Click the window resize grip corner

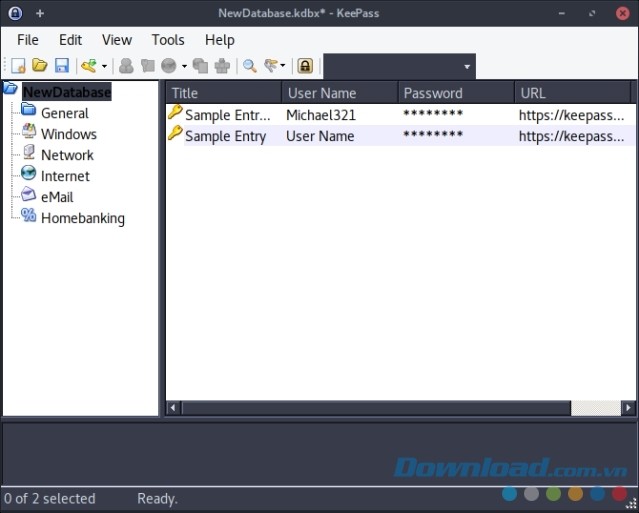631,505
